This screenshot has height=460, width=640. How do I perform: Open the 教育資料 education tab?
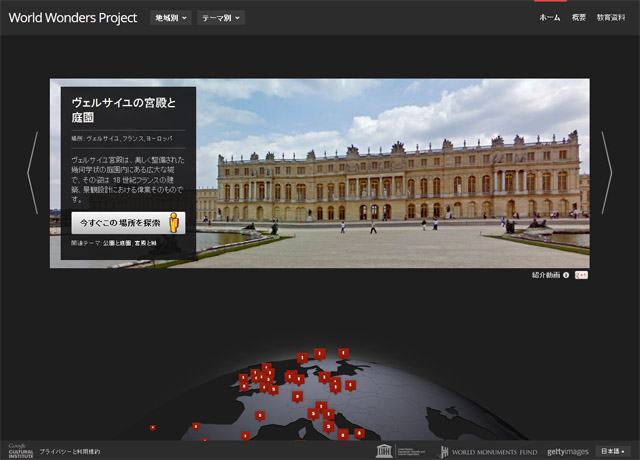point(611,18)
